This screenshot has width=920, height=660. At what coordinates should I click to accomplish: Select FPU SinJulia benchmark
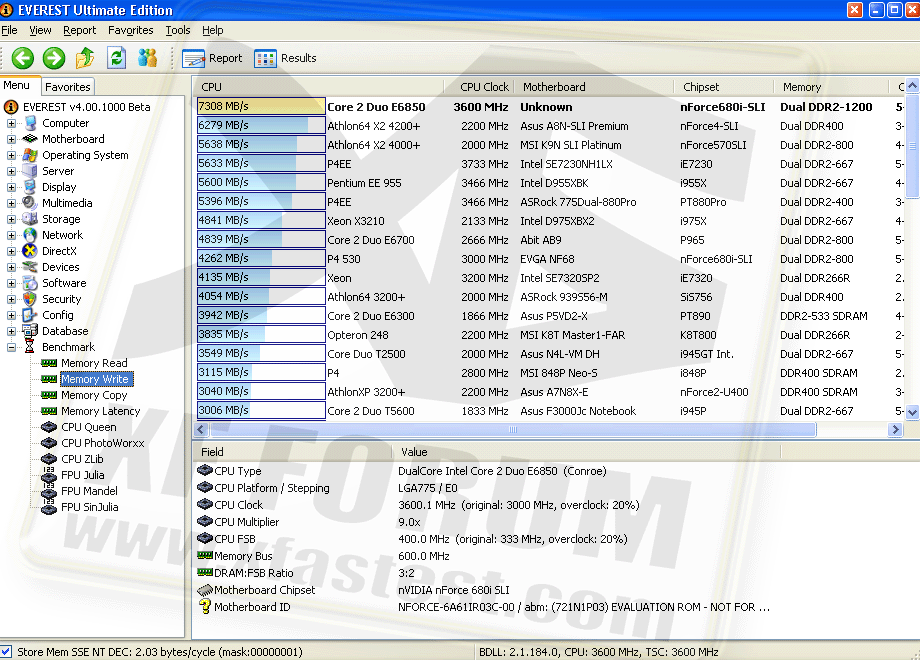click(x=90, y=507)
